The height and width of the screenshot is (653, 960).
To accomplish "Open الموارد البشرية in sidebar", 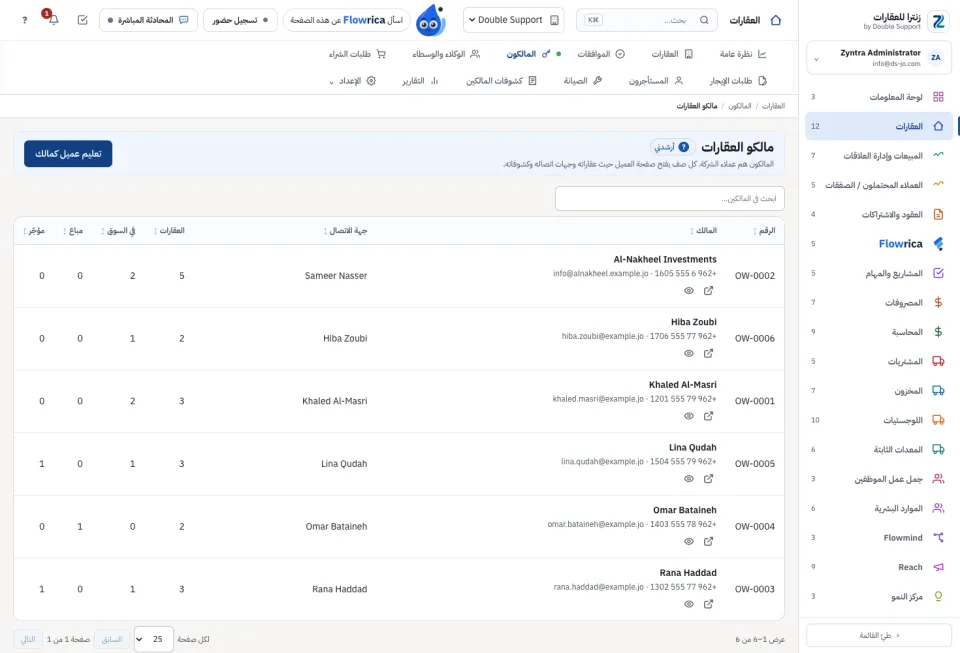I will 879,508.
